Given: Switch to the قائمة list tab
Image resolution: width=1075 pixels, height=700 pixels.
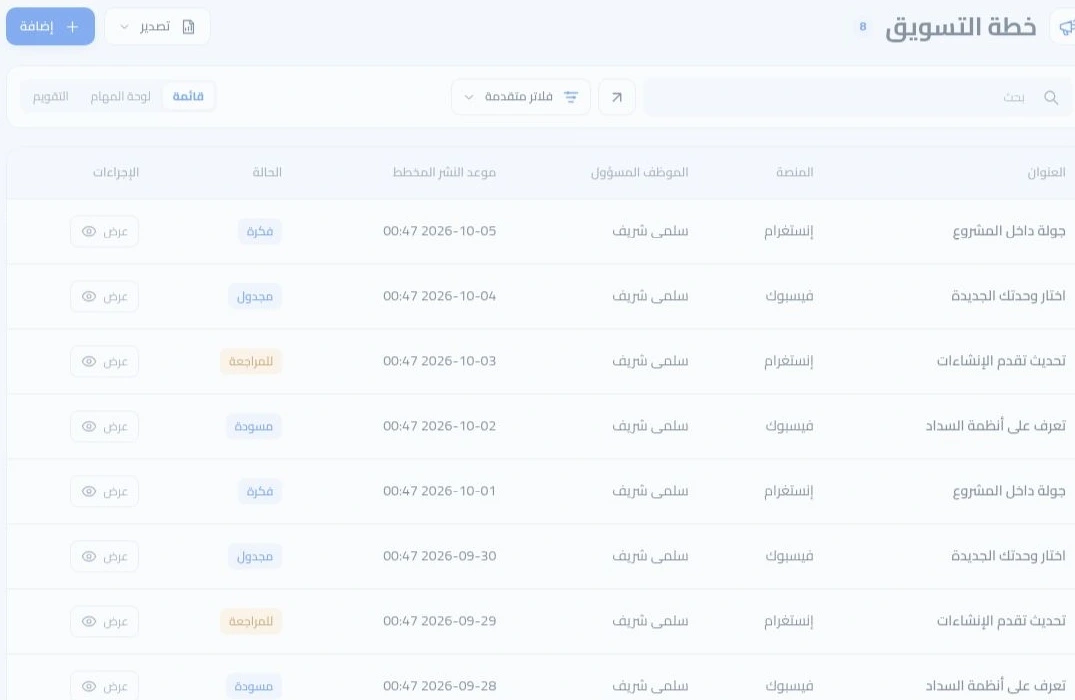Looking at the screenshot, I should click(x=189, y=97).
